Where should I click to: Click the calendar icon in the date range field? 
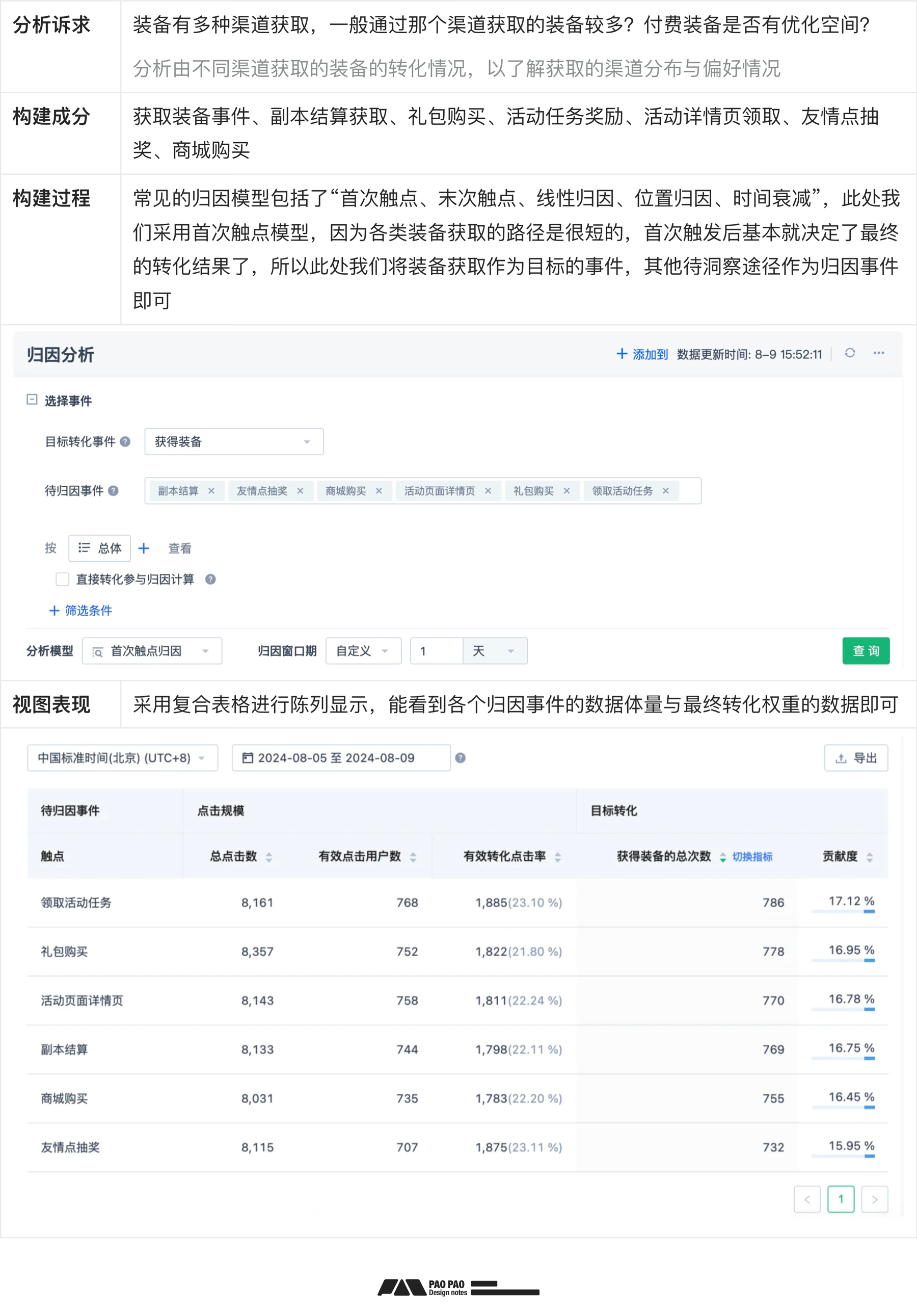click(248, 758)
